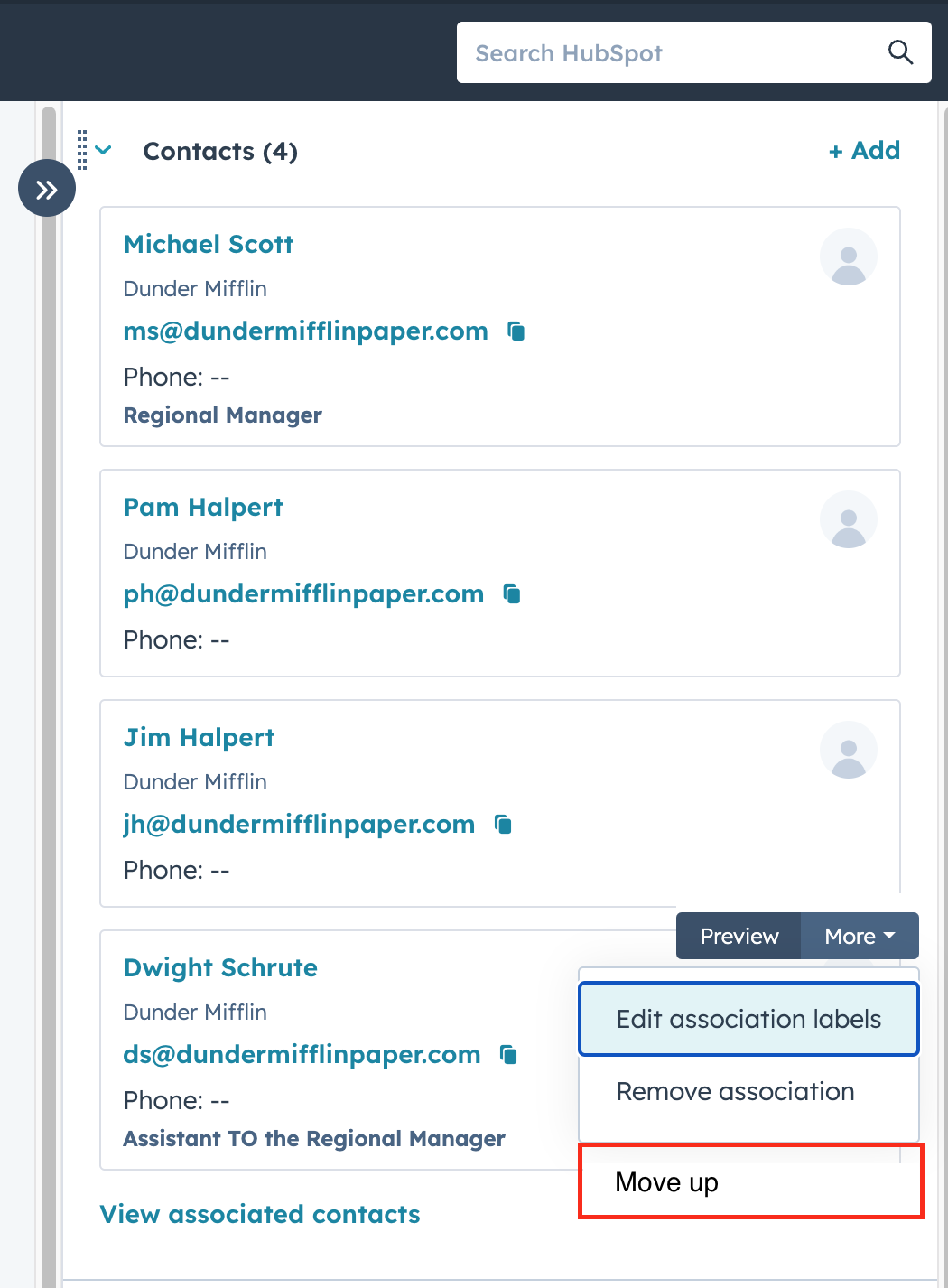Select Edit association labels
Image resolution: width=948 pixels, height=1288 pixels.
(748, 1019)
